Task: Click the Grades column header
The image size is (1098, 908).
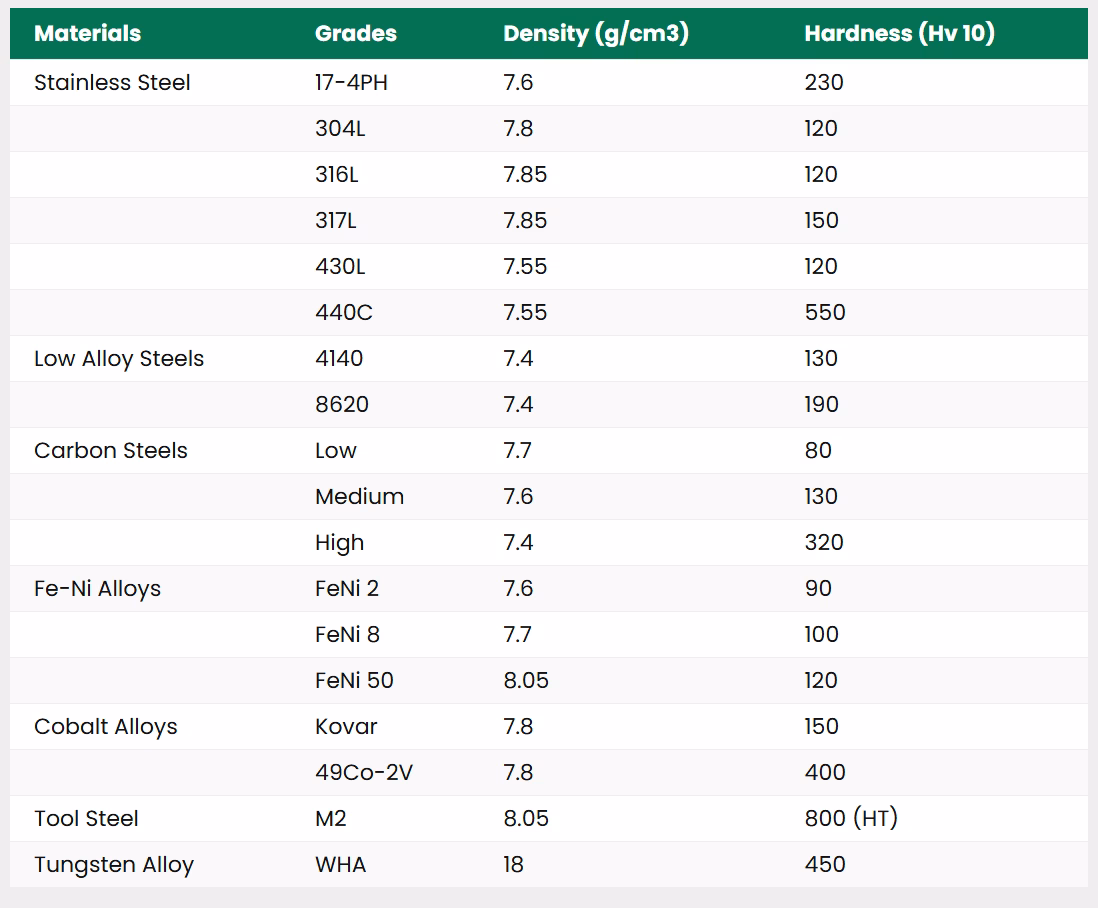Action: tap(355, 33)
